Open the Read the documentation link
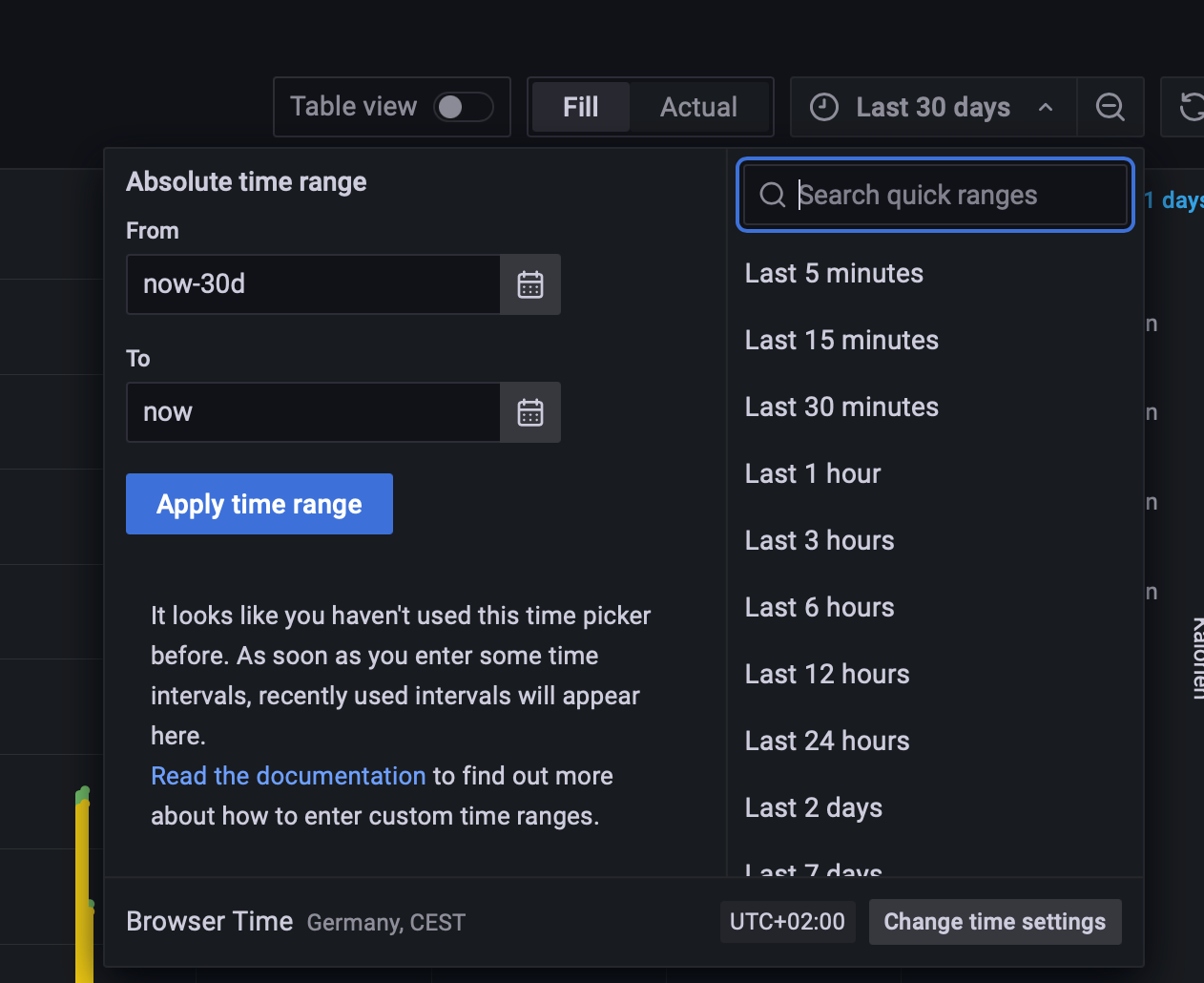Viewport: 1204px width, 983px height. tap(288, 776)
